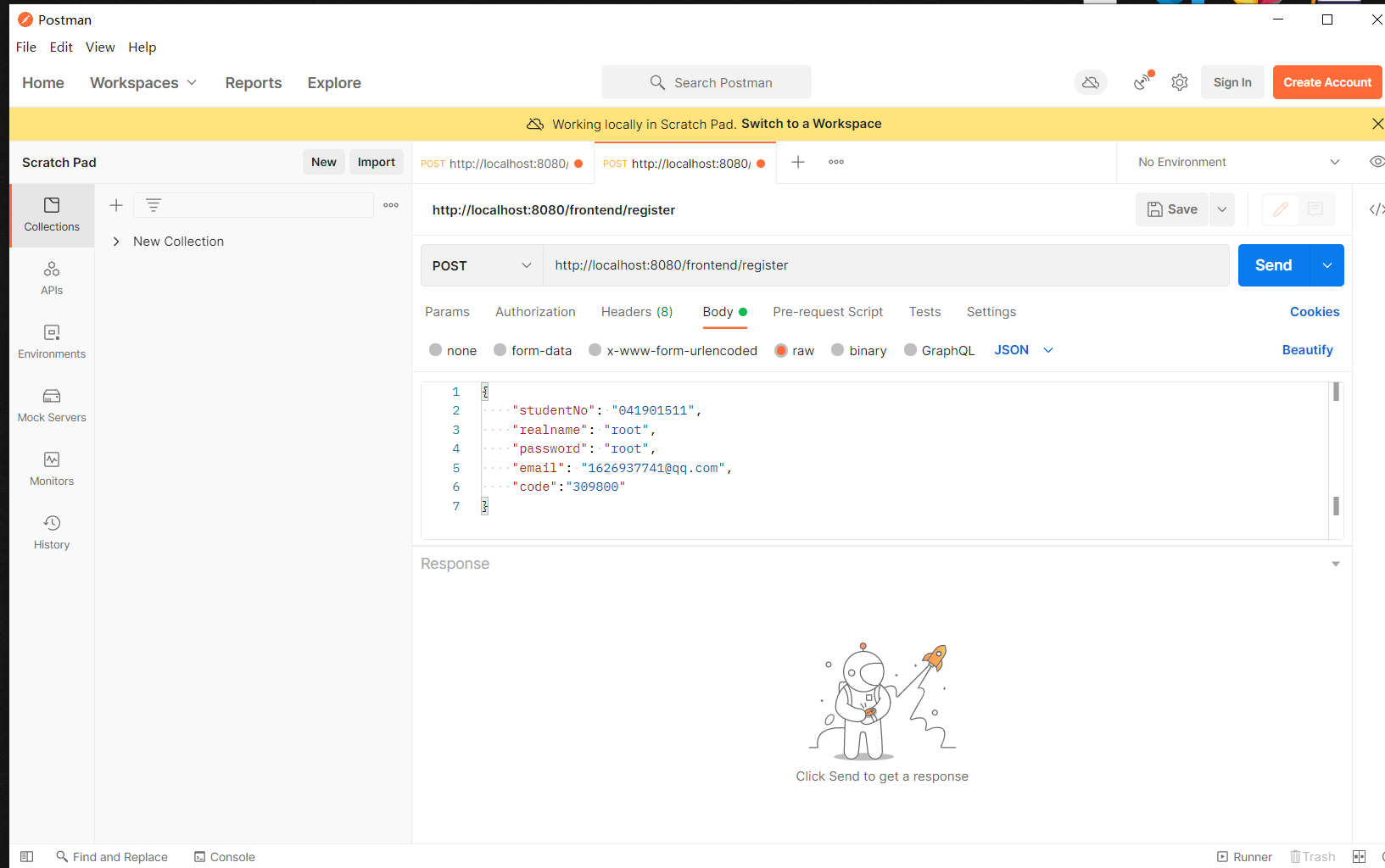Click the plus icon to add a new tab
The image size is (1385, 868).
(798, 162)
